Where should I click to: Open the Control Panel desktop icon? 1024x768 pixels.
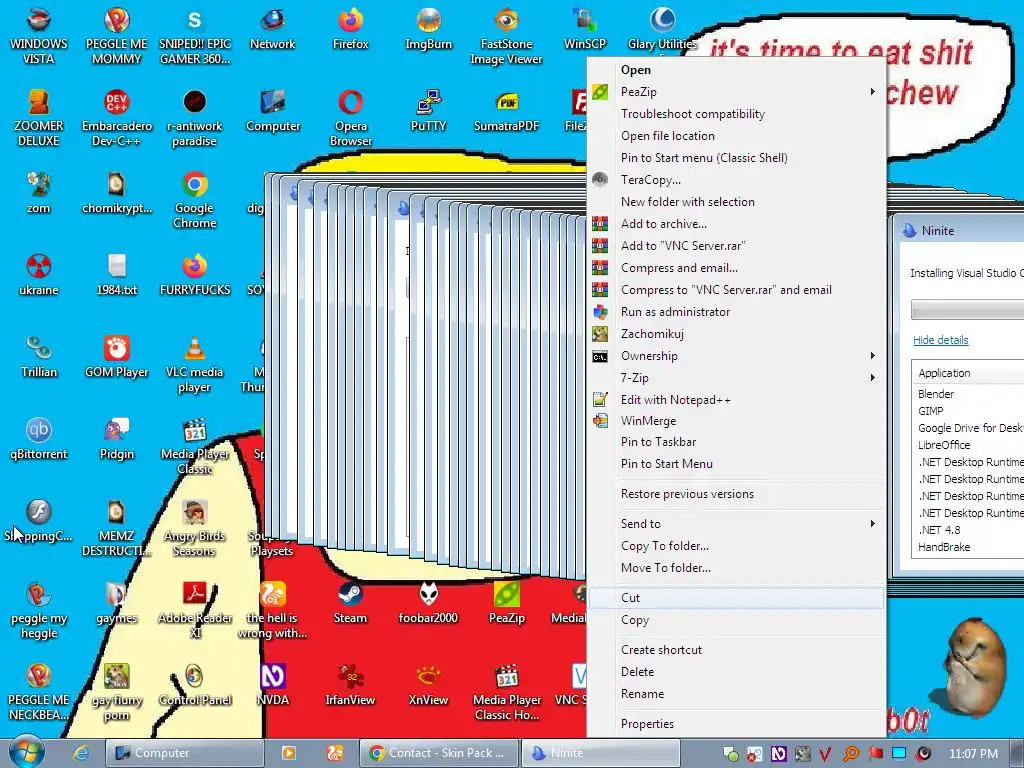195,686
